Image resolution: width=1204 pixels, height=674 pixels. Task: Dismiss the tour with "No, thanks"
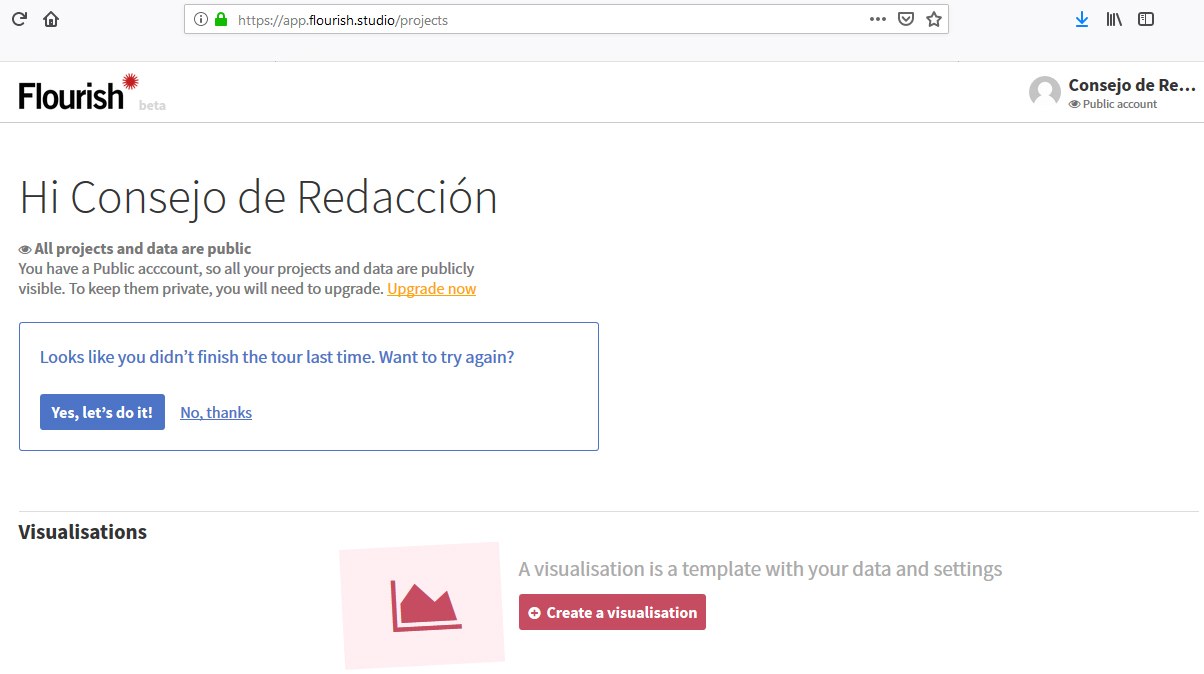pos(216,413)
